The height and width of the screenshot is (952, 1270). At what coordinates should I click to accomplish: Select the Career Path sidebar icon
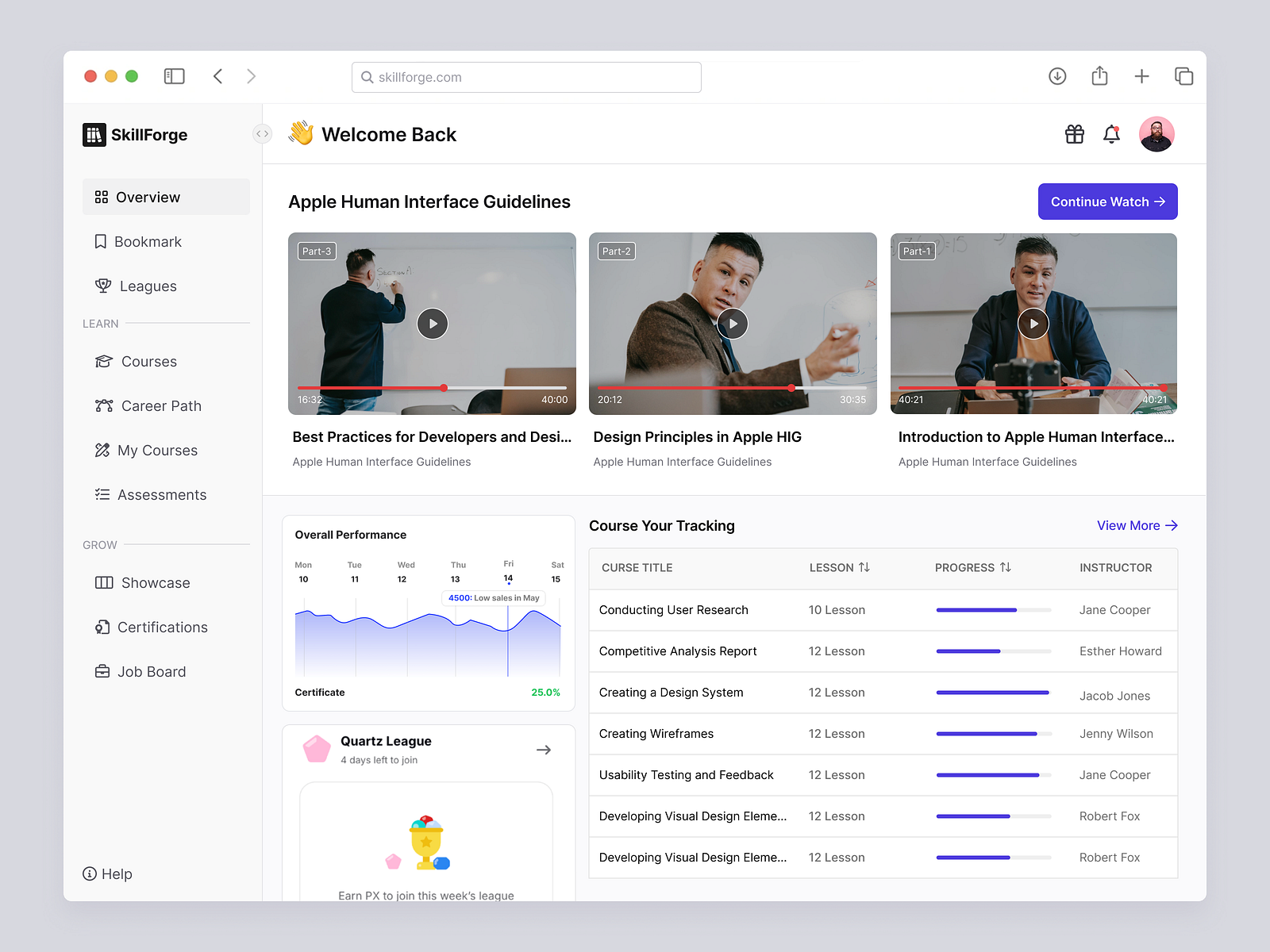click(x=103, y=405)
